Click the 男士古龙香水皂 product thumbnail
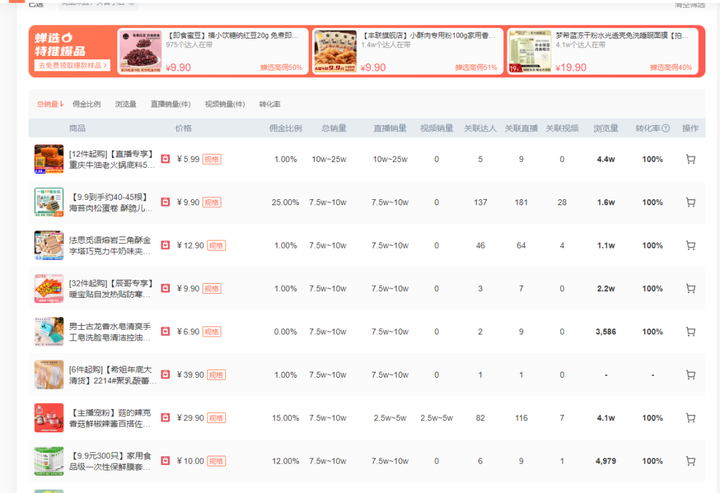The height and width of the screenshot is (493, 720). [x=49, y=331]
